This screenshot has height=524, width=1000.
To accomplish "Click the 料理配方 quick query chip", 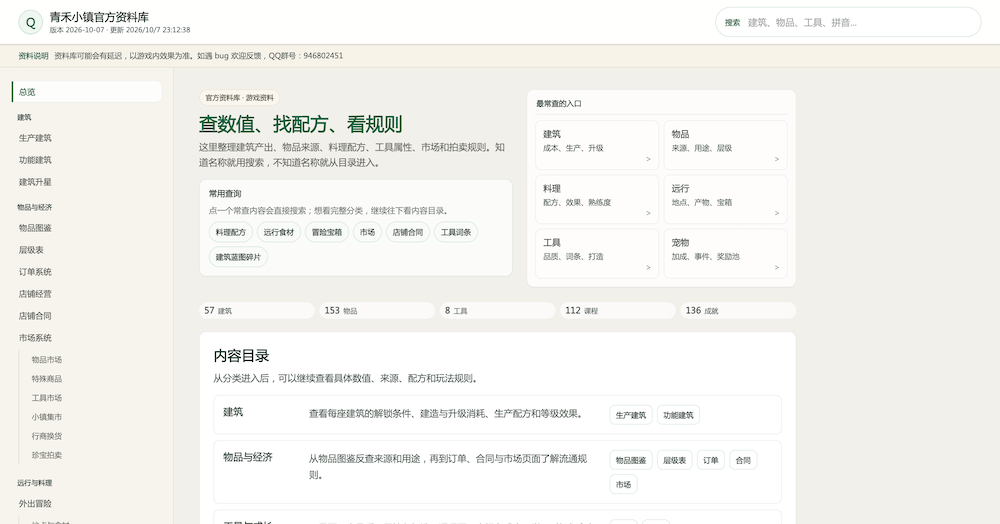I will coord(231,232).
